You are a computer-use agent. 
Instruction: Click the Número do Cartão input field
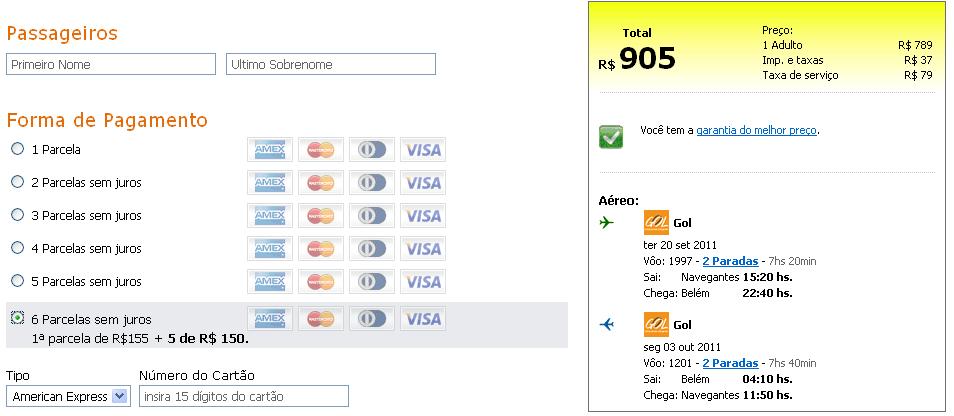(x=243, y=396)
